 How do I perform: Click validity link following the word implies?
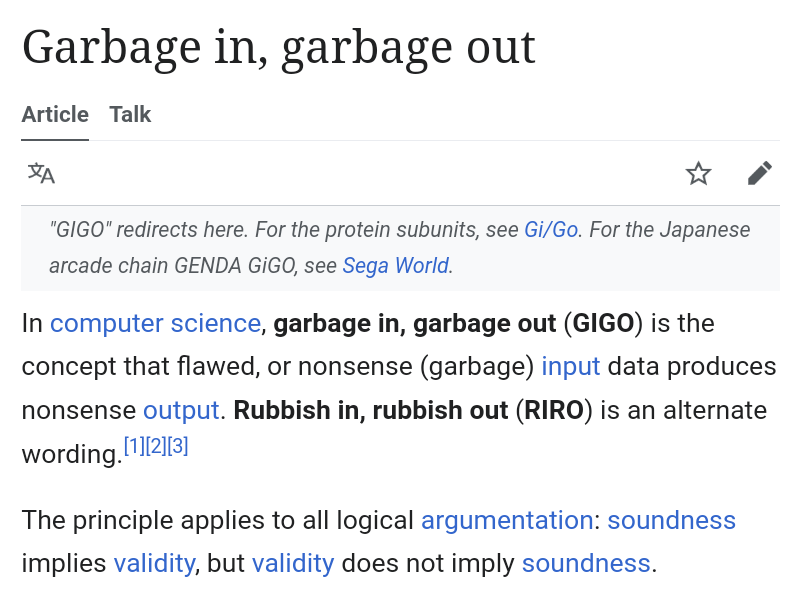tap(154, 564)
